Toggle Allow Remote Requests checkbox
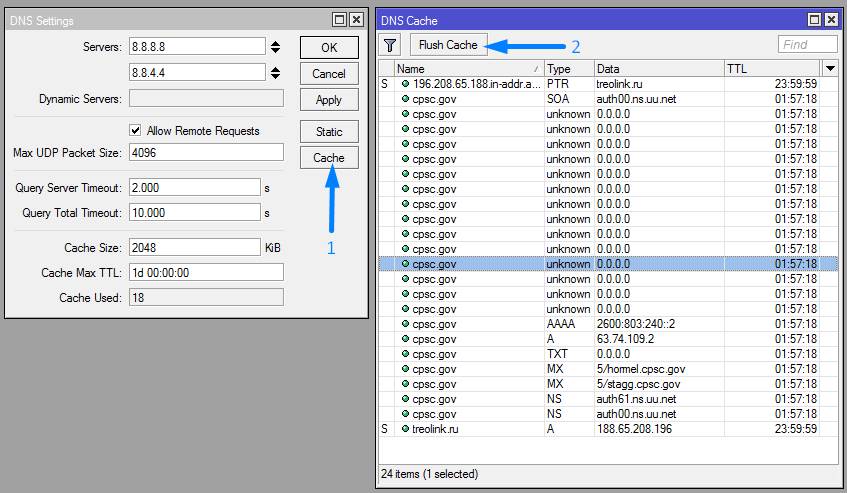Screen dimensions: 847x493 [136, 131]
